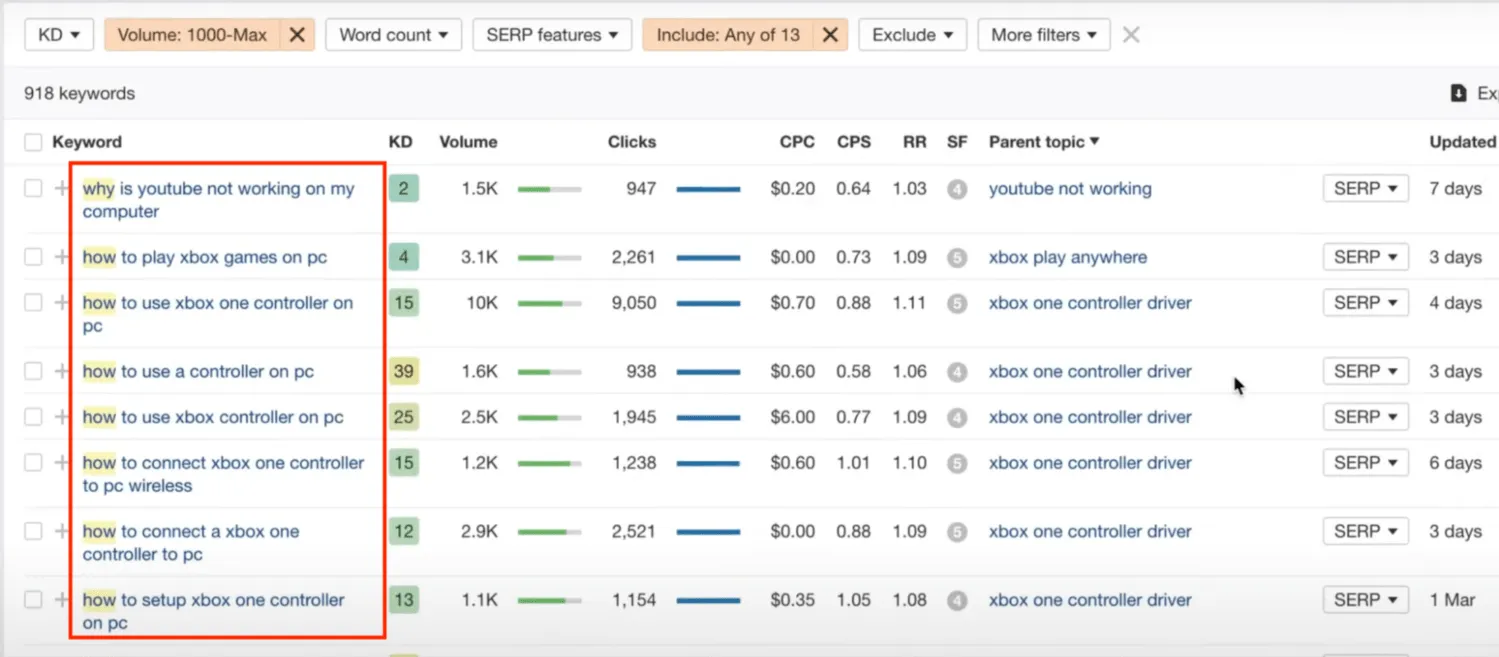The image size is (1499, 657).
Task: Click plus icon beside 'how to use a controller on pc'
Action: point(62,371)
